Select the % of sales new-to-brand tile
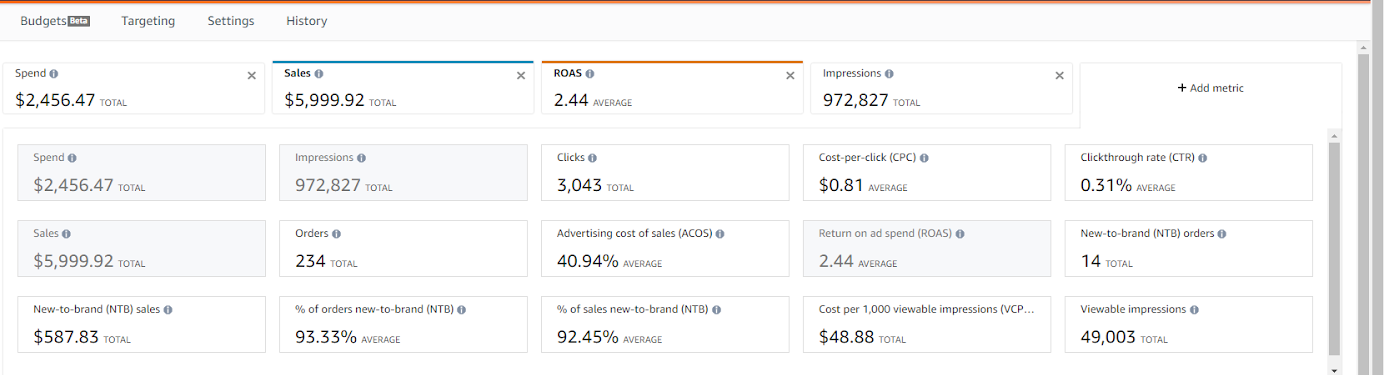Image resolution: width=1384 pixels, height=375 pixels. [665, 325]
